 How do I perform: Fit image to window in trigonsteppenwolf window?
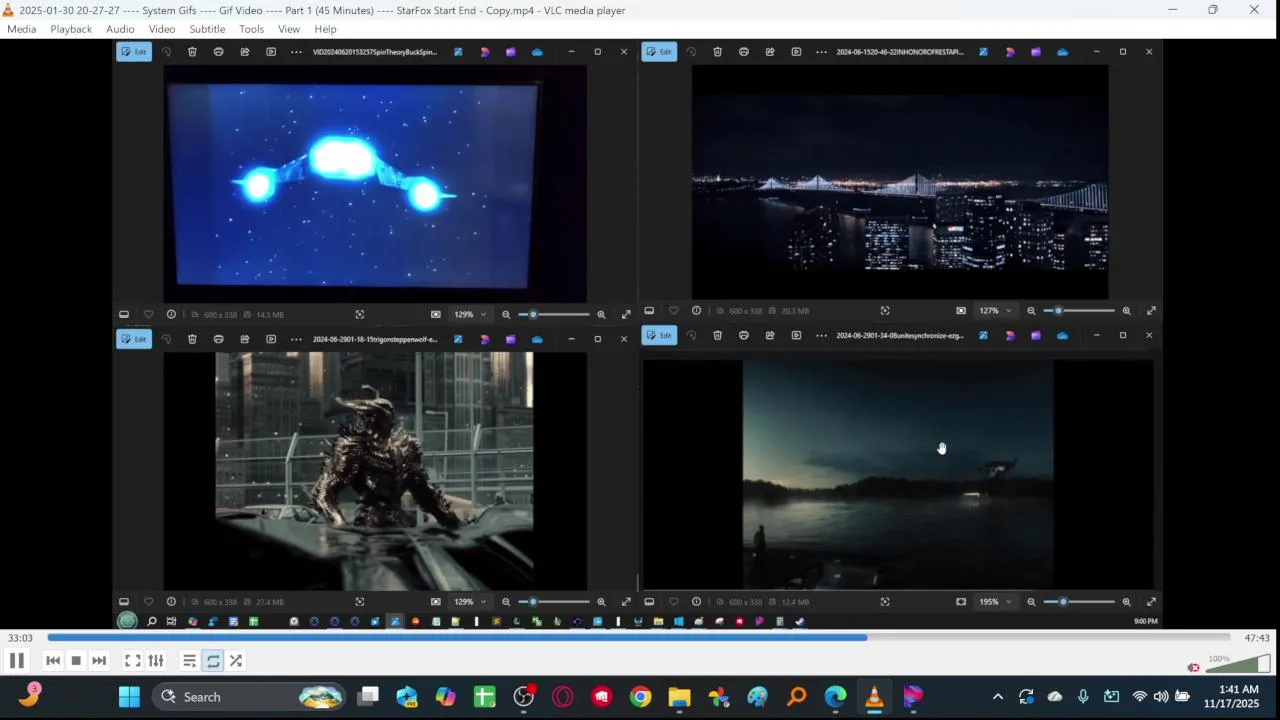(435, 602)
